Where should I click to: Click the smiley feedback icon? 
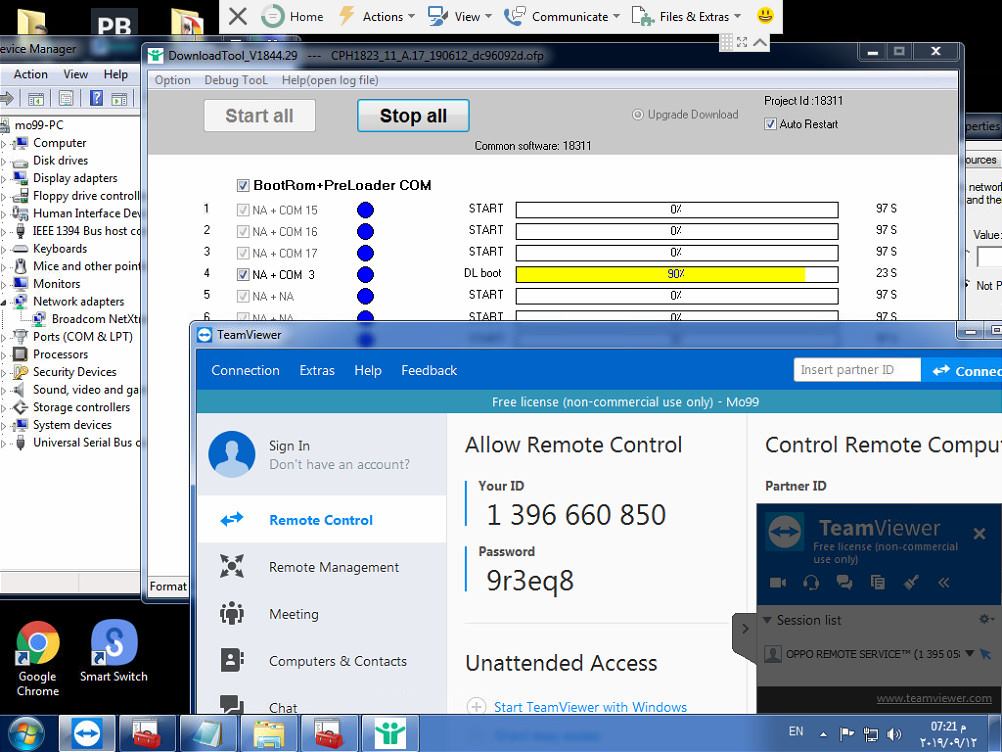tap(765, 15)
